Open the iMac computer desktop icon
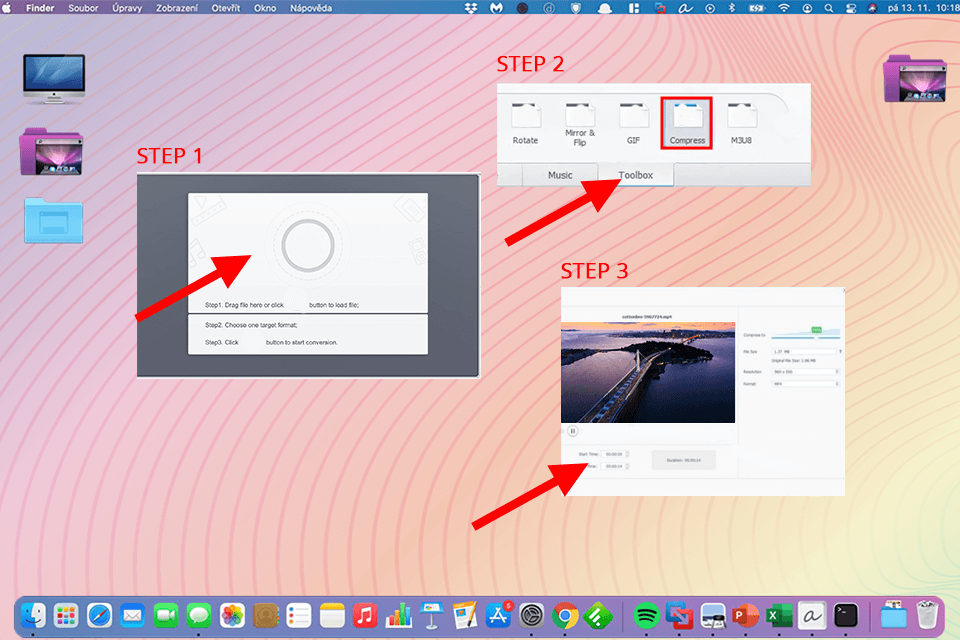The height and width of the screenshot is (640, 960). 54,78
